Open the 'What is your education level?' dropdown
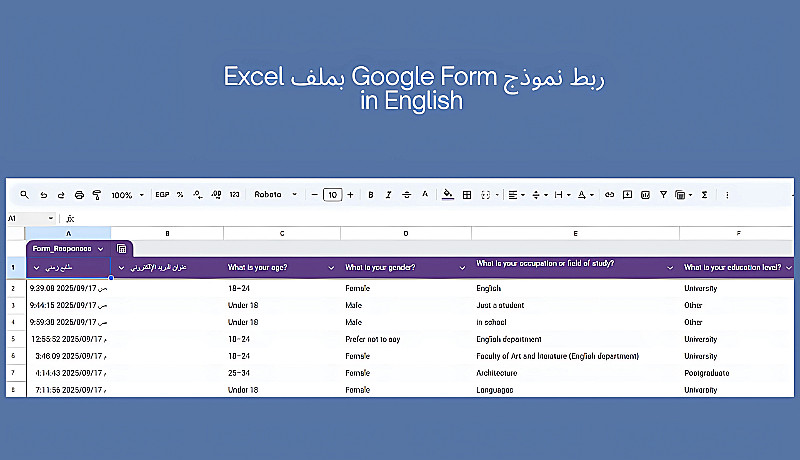The width and height of the screenshot is (800, 460). click(789, 268)
